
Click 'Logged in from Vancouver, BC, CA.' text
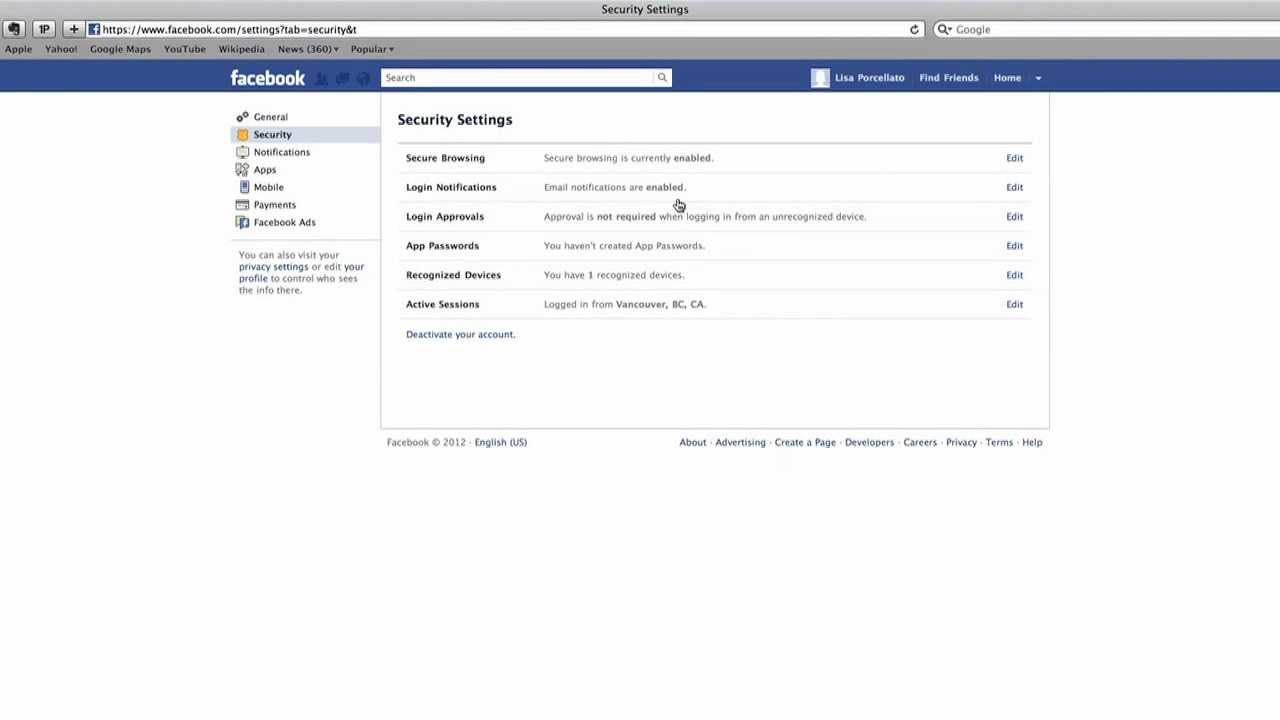tap(625, 304)
